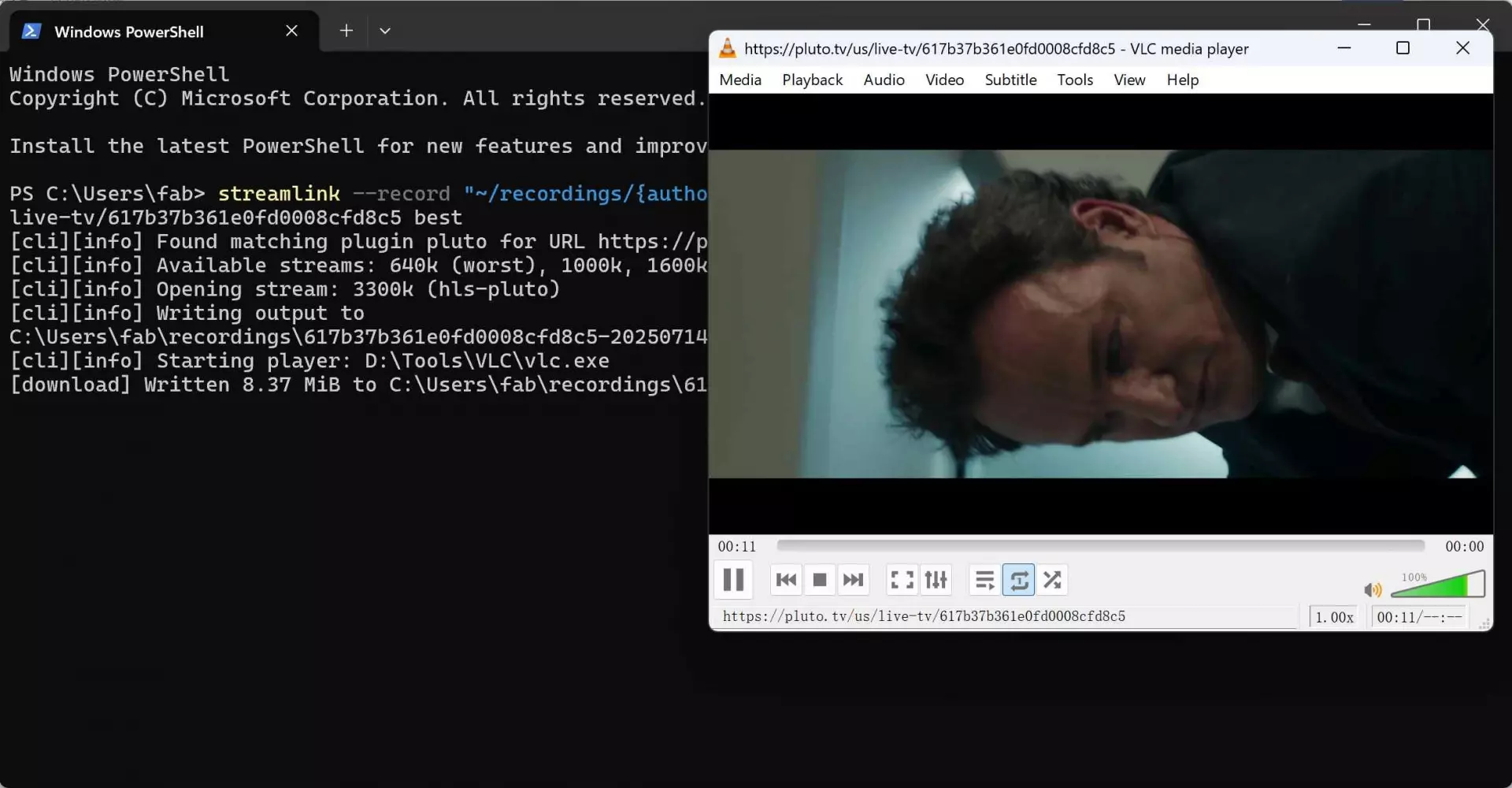Skip to previous media in VLC
Screen dimensions: 1512x788
tap(786, 581)
